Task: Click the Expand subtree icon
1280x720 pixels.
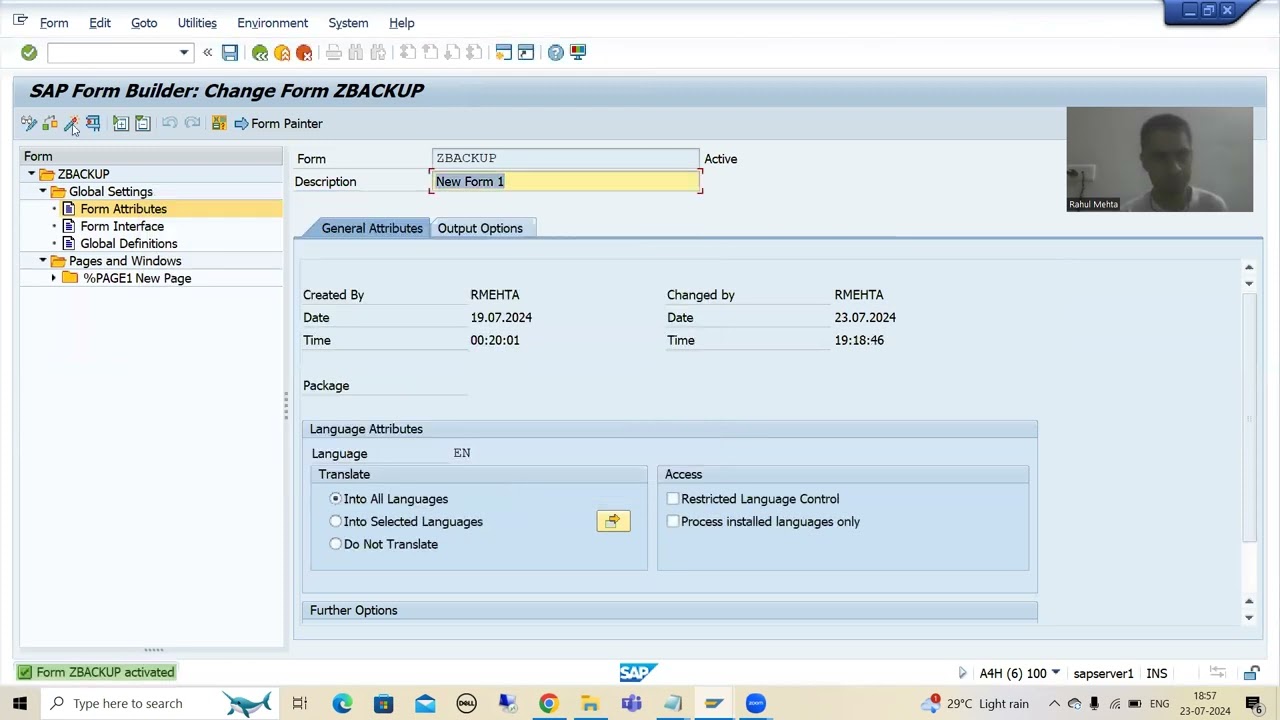Action: [121, 123]
